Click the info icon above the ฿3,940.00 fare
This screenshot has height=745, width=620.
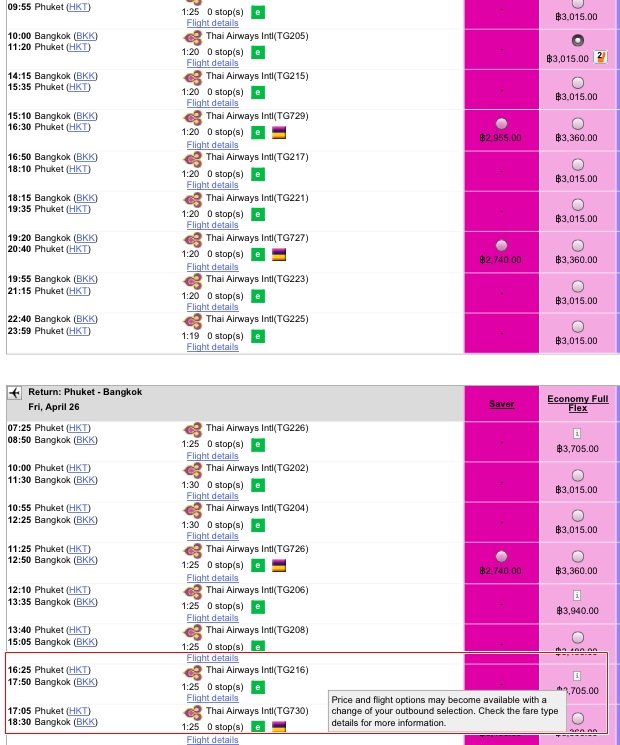[x=578, y=595]
